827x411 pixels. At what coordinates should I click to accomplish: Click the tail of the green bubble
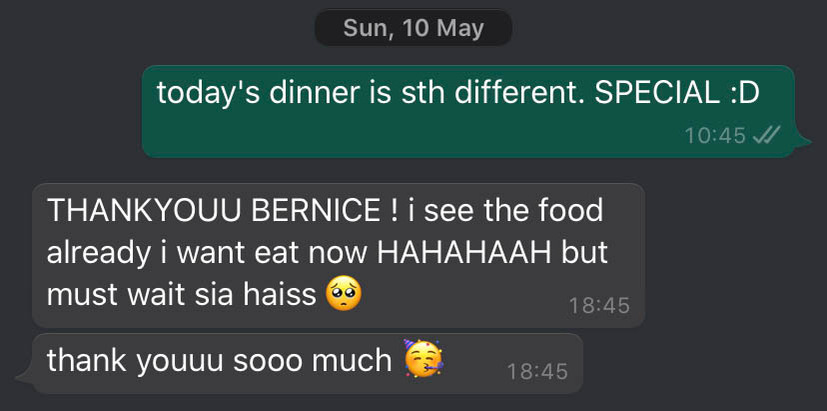tap(803, 140)
